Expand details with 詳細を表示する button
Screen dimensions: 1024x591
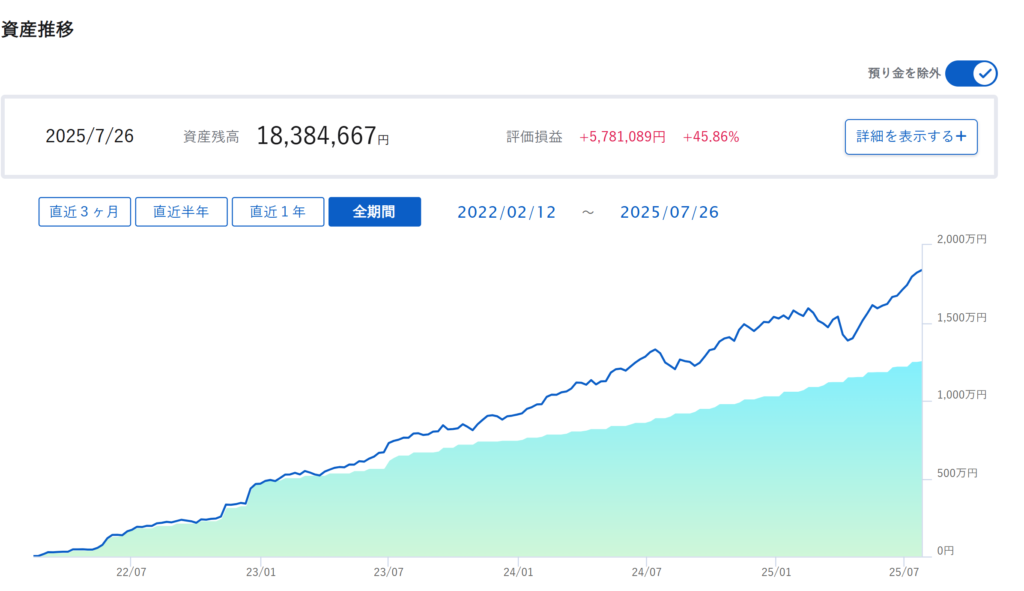point(911,136)
